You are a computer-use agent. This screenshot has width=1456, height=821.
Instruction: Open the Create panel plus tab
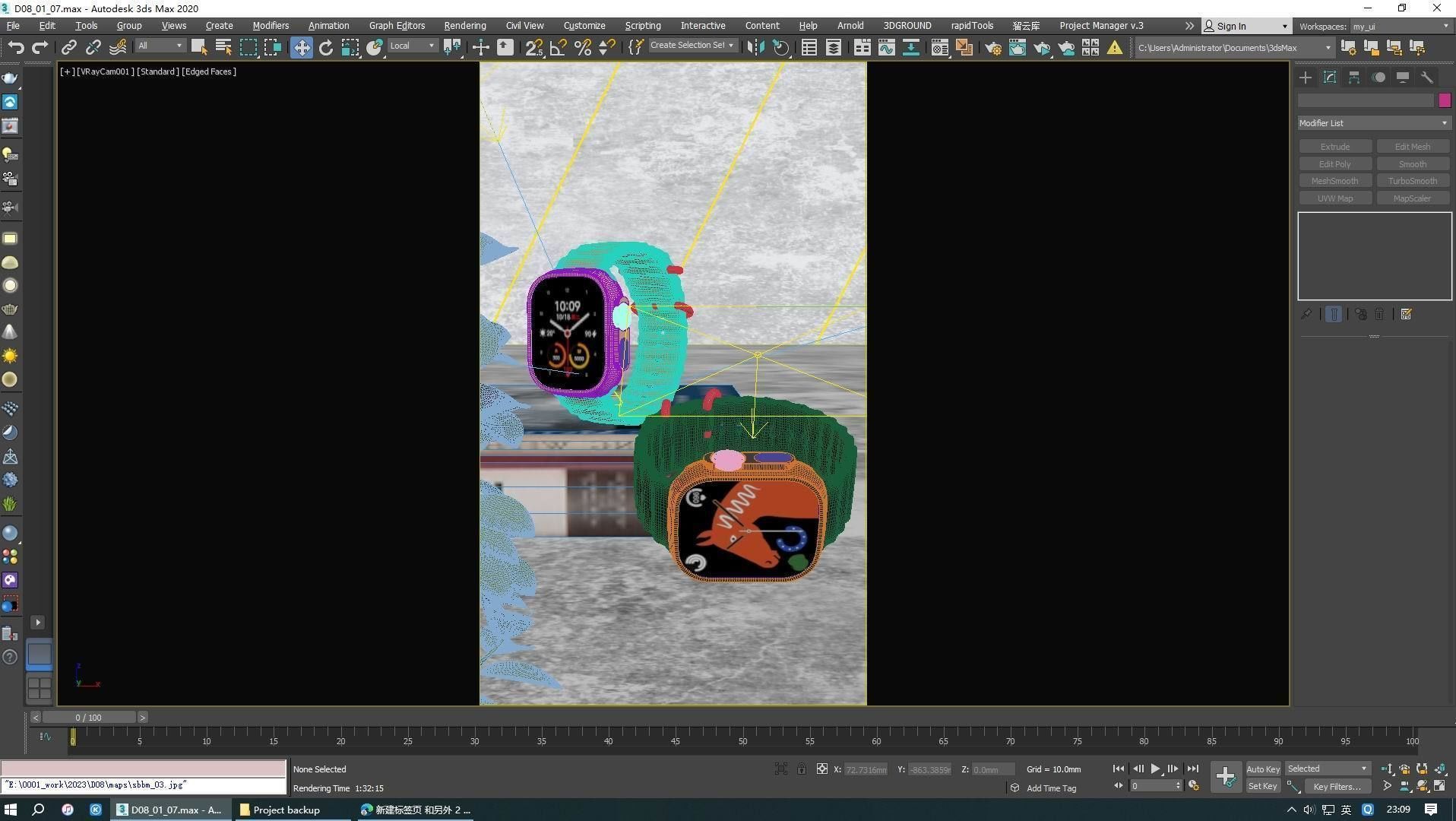1306,78
